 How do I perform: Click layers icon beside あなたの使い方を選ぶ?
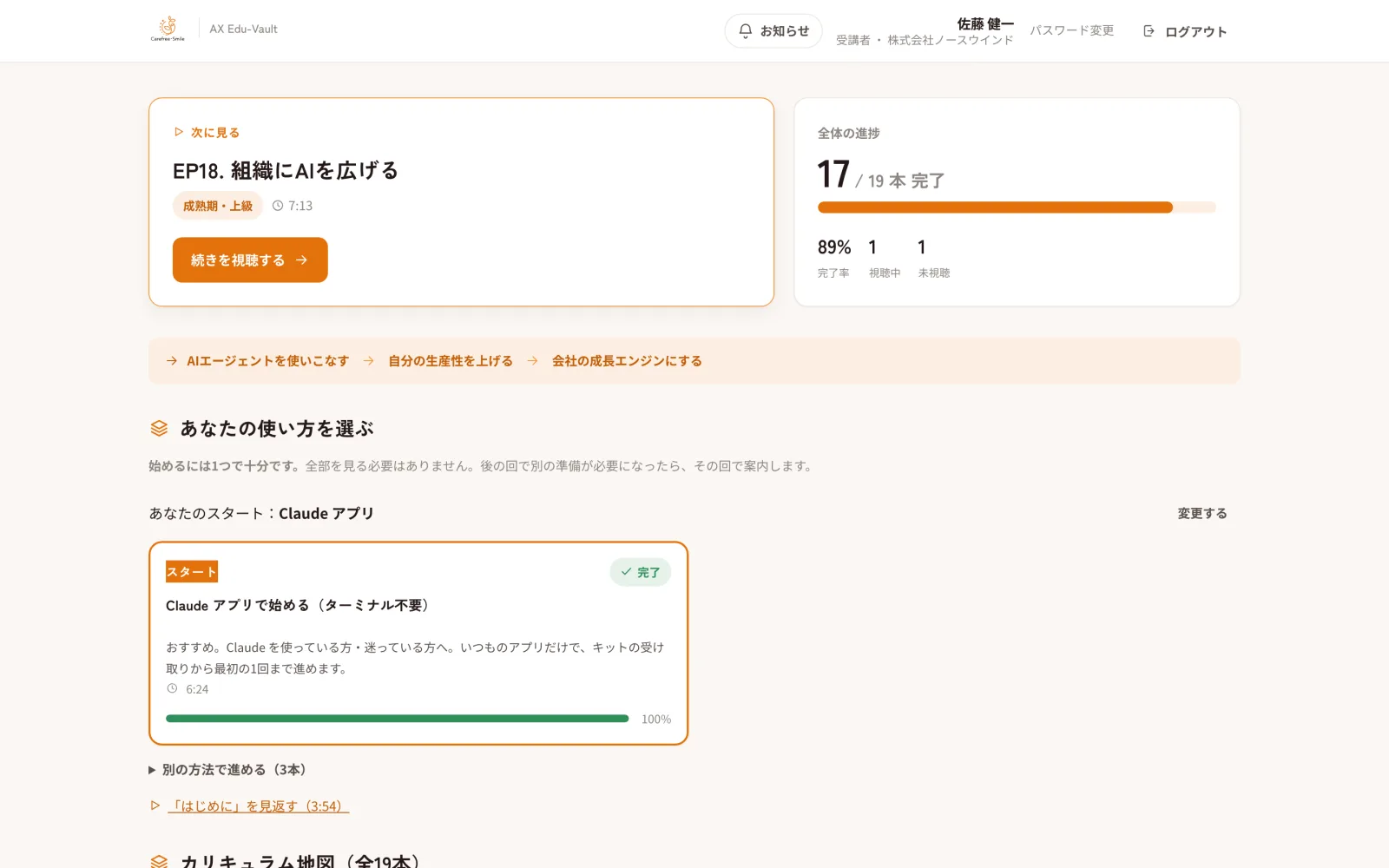tap(159, 428)
